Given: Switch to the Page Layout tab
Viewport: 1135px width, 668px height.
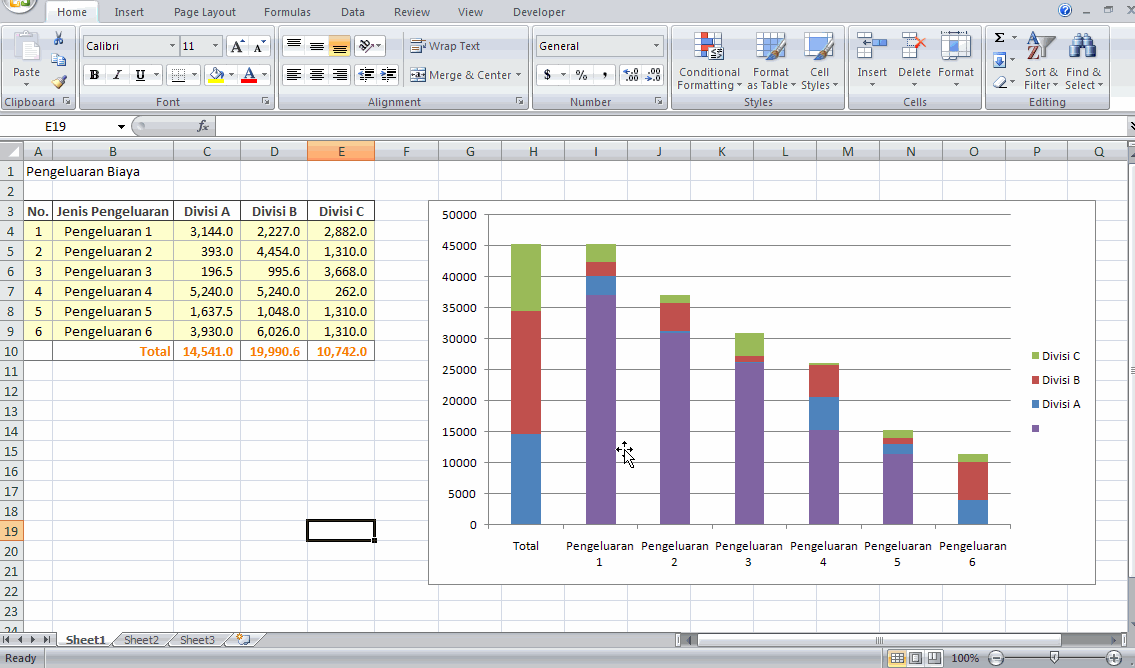Looking at the screenshot, I should point(205,12).
